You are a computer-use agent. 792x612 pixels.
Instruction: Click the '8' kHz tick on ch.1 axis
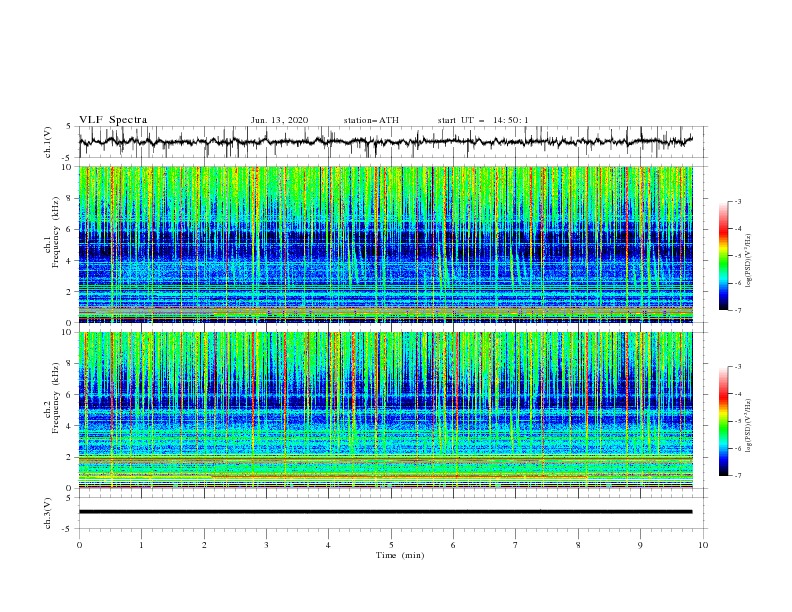pos(70,198)
